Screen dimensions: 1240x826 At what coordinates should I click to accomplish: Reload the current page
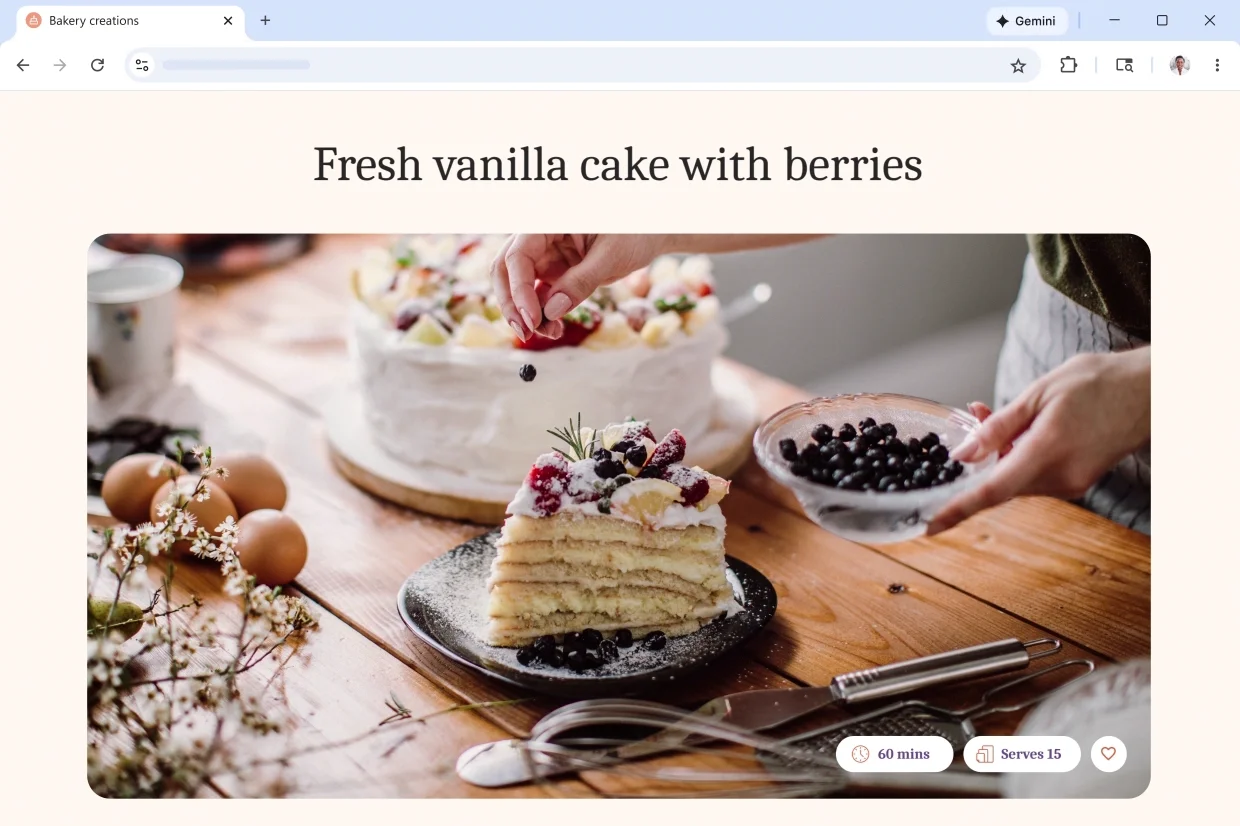(97, 65)
